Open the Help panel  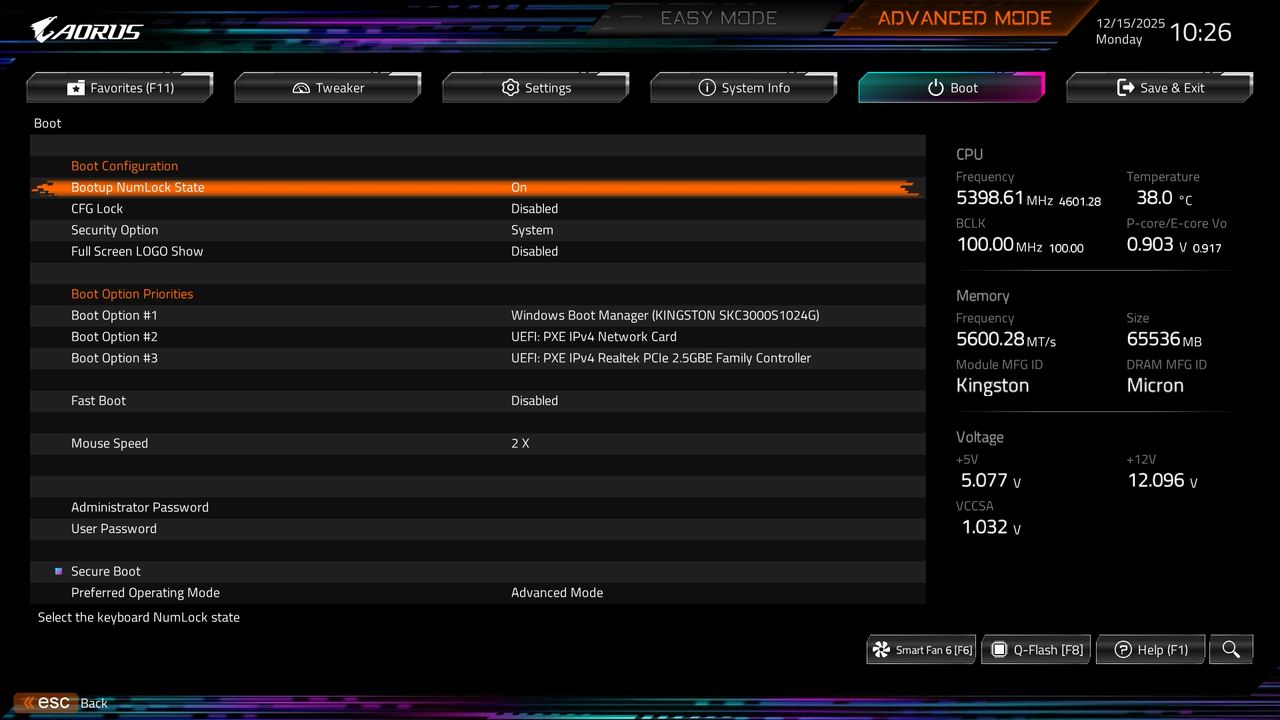(x=1149, y=649)
